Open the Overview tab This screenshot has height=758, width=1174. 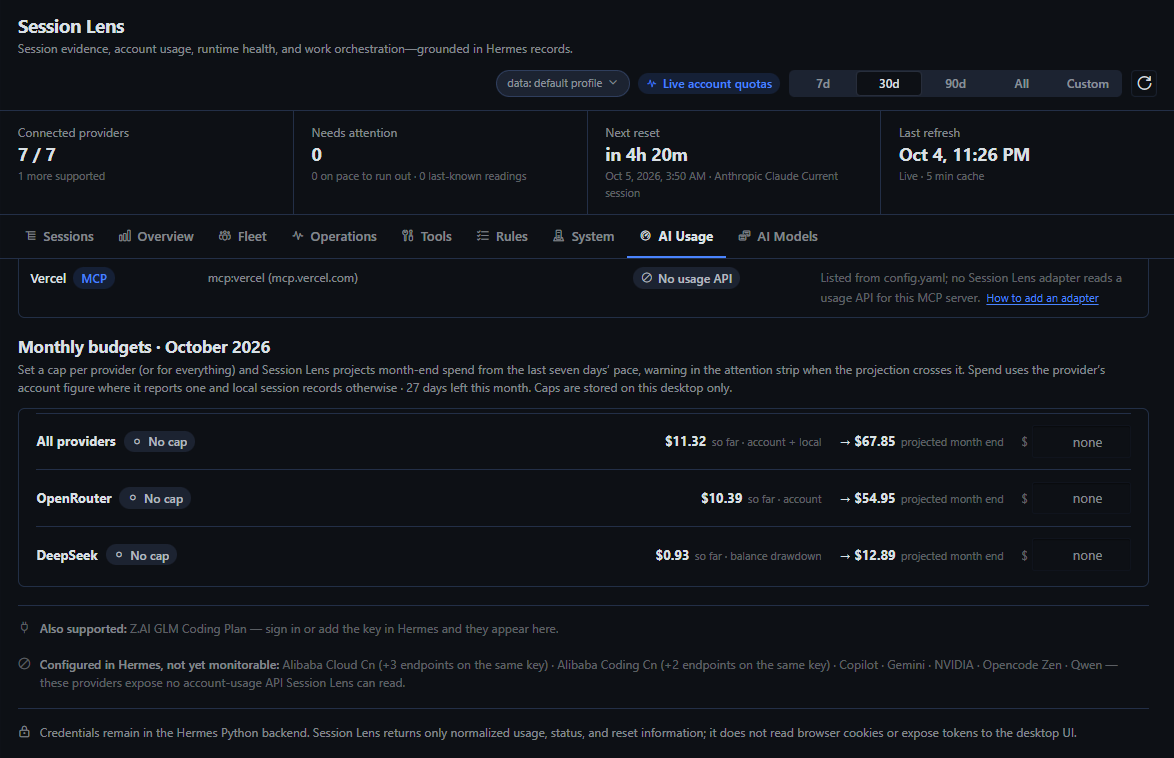tap(156, 236)
